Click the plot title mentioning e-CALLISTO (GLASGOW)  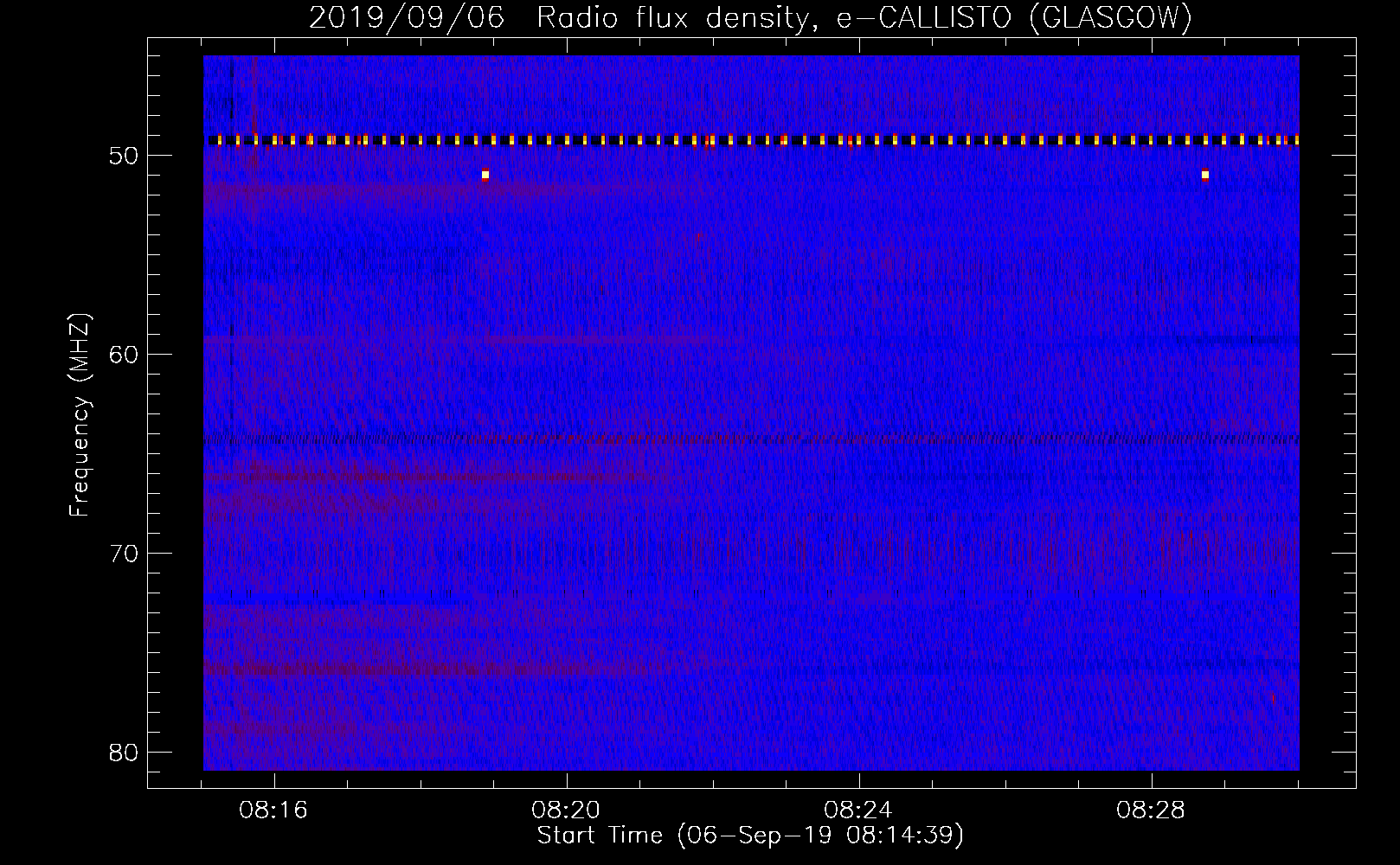point(750,17)
